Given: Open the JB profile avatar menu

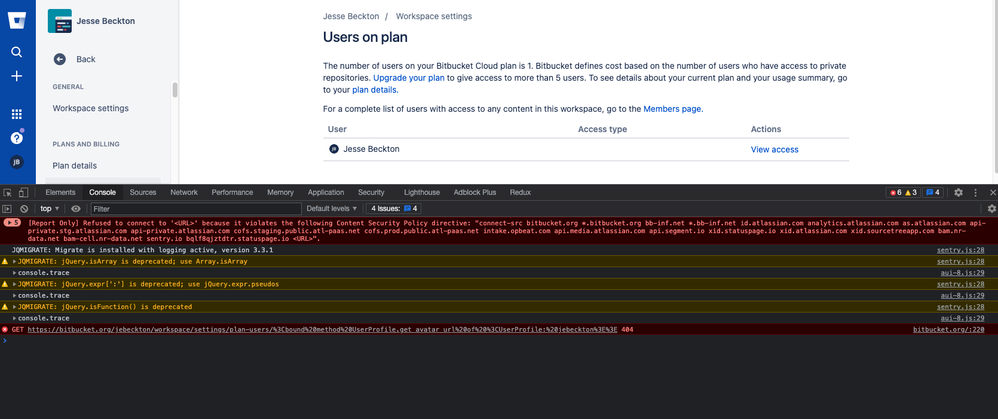Looking at the screenshot, I should click(17, 162).
